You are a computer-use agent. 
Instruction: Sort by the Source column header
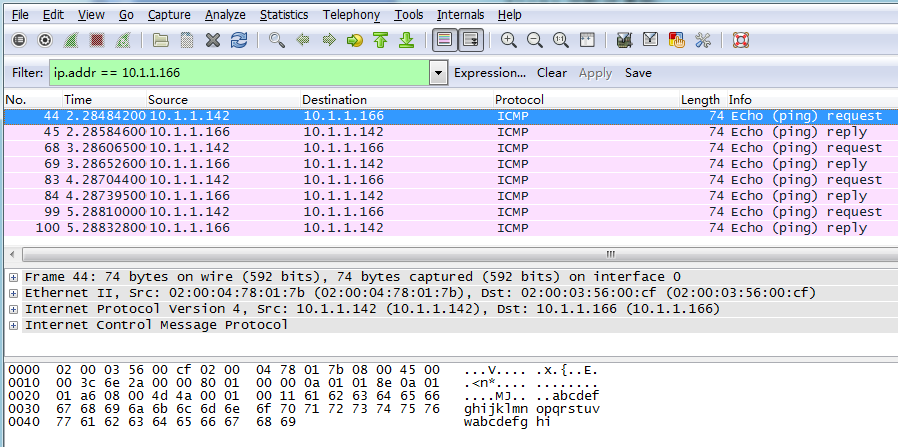pyautogui.click(x=223, y=100)
